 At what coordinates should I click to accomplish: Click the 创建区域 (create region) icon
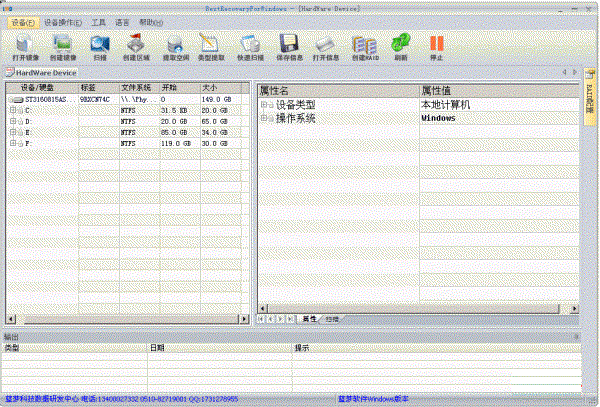pyautogui.click(x=136, y=43)
